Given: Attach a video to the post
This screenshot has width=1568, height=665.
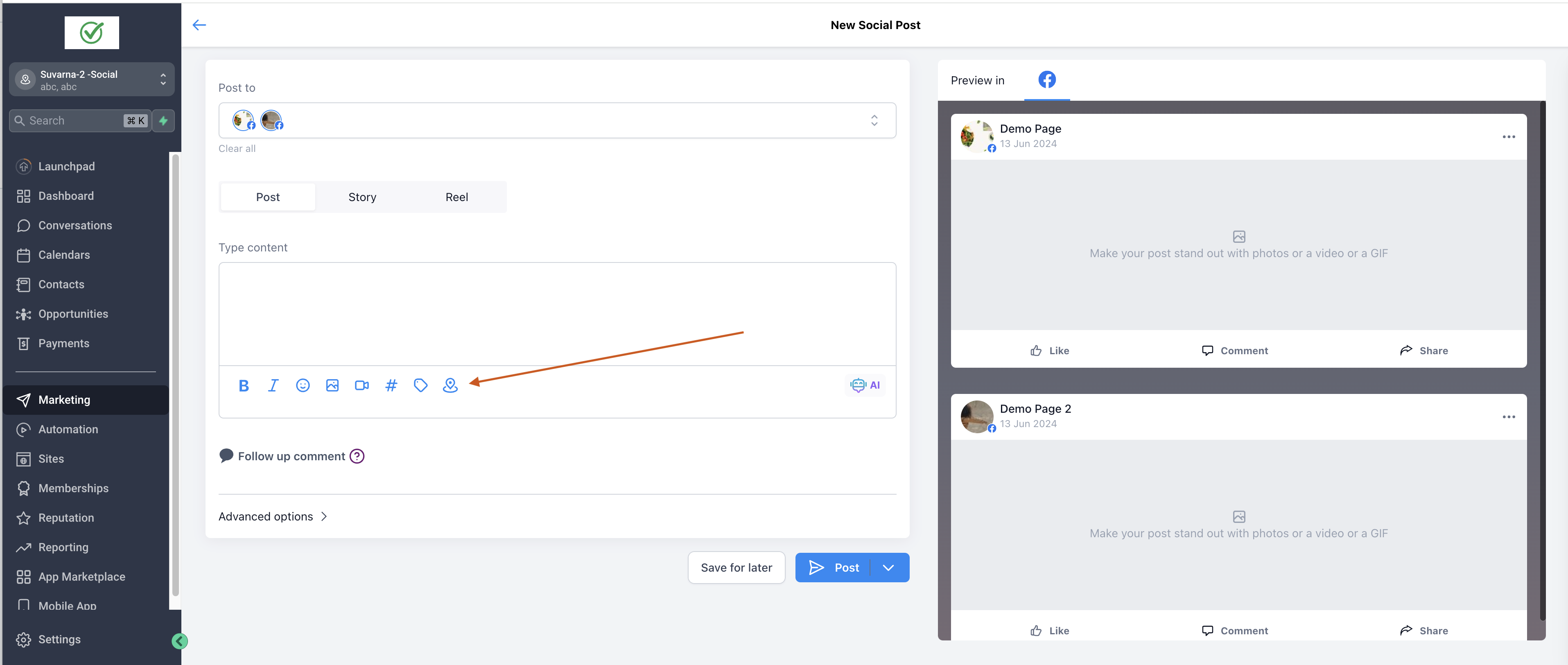Looking at the screenshot, I should 361,385.
